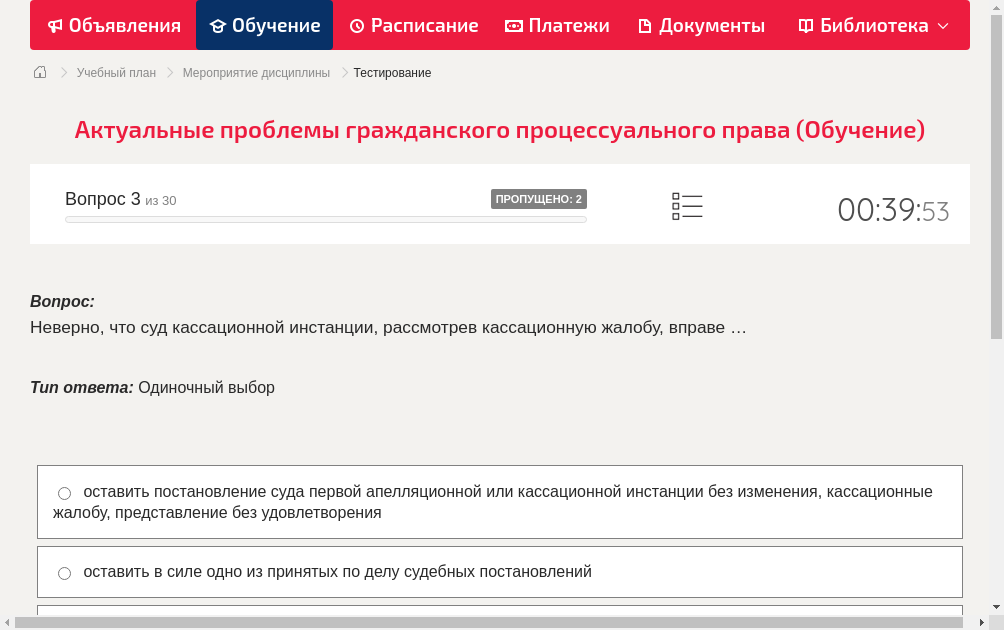
Task: Click the clock icon next to Расписание
Action: click(x=355, y=25)
